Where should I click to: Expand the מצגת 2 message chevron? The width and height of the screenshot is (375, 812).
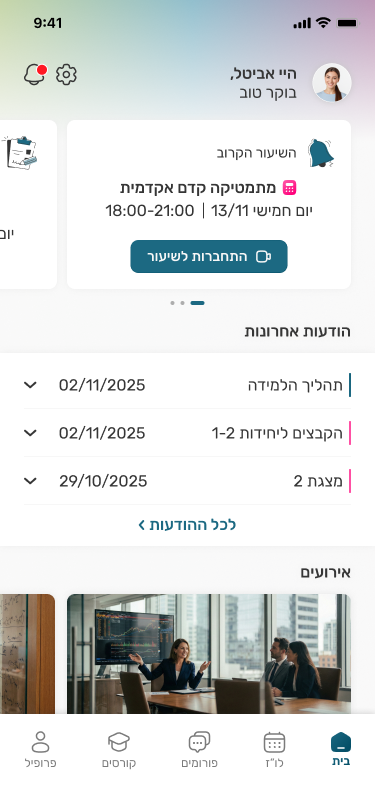coord(31,481)
